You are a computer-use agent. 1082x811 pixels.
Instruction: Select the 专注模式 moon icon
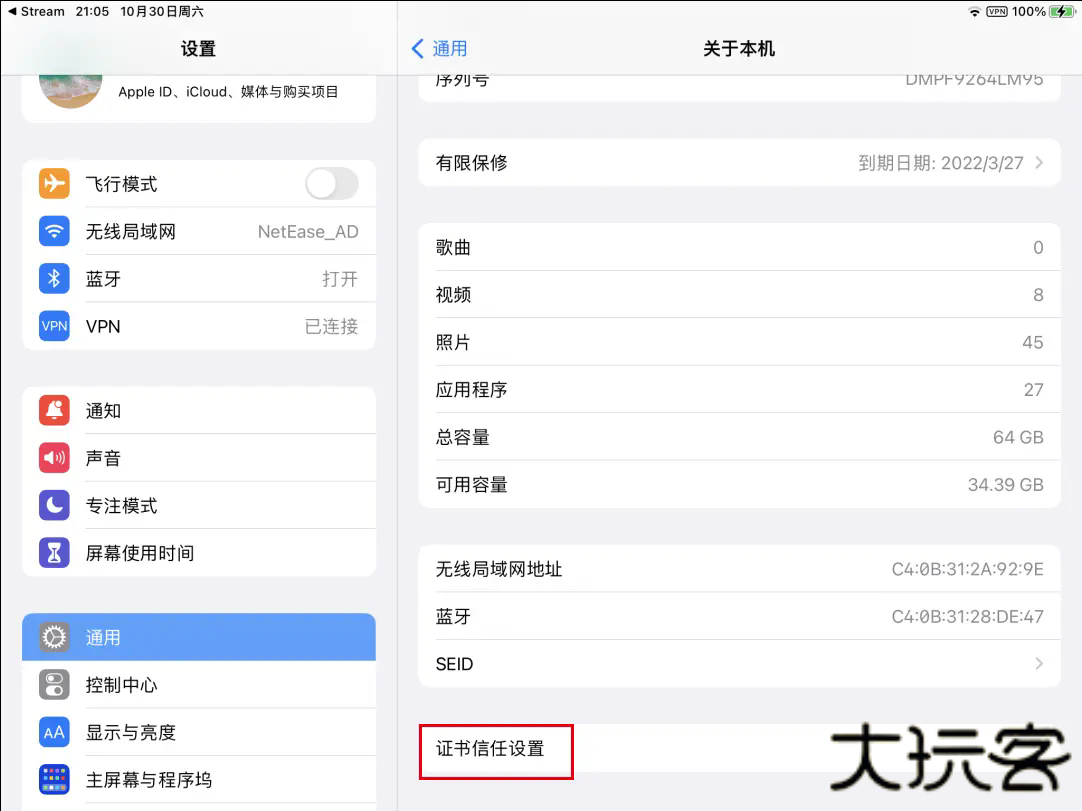[53, 505]
